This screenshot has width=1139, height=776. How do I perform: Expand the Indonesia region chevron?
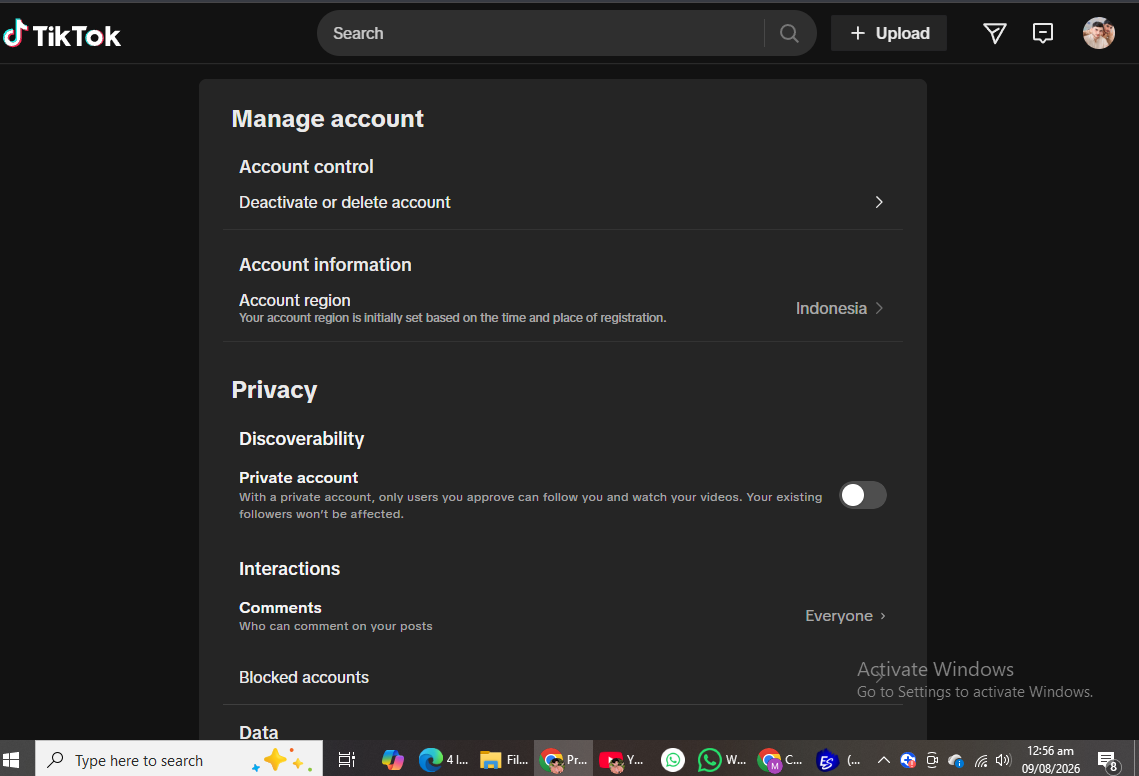pos(879,308)
